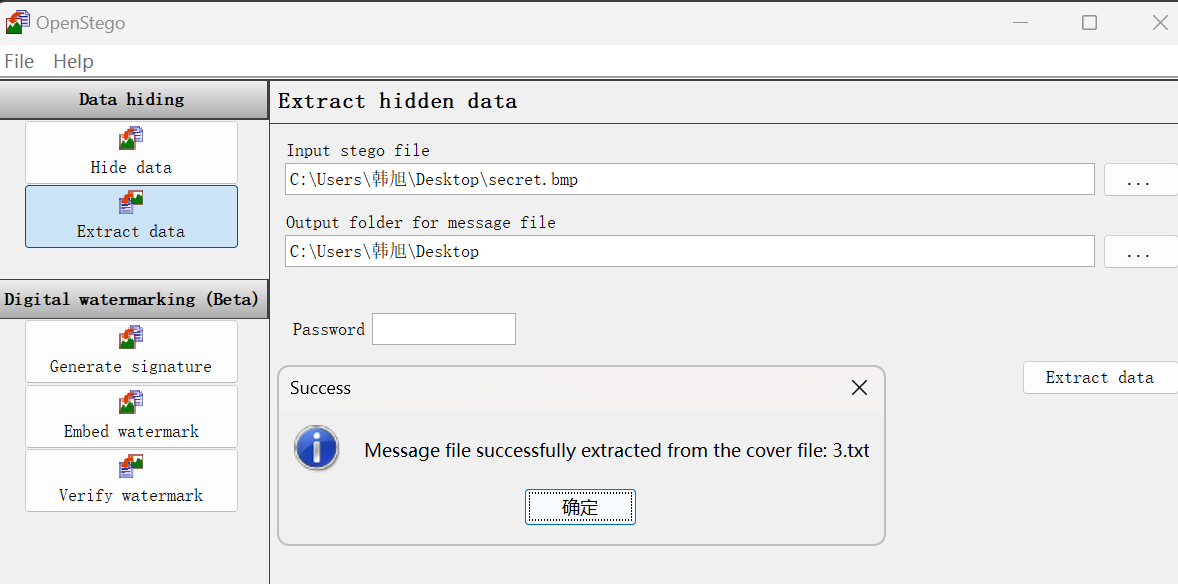
Task: Close the Success dialog with X
Action: coord(859,388)
